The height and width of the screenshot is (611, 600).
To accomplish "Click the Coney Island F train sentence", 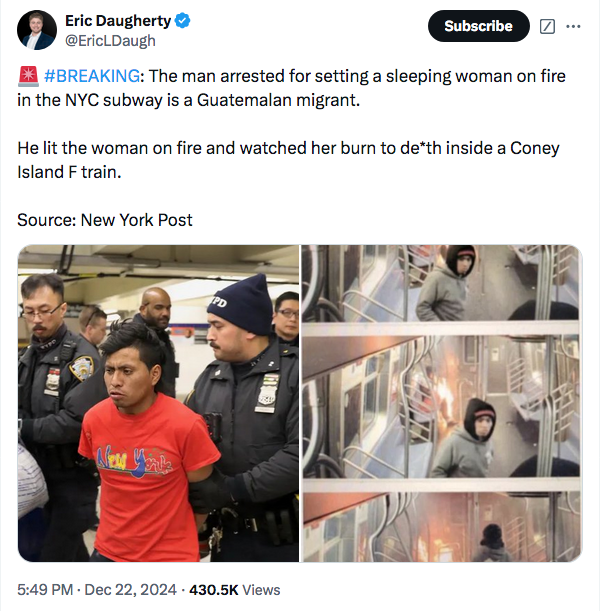I will (288, 160).
